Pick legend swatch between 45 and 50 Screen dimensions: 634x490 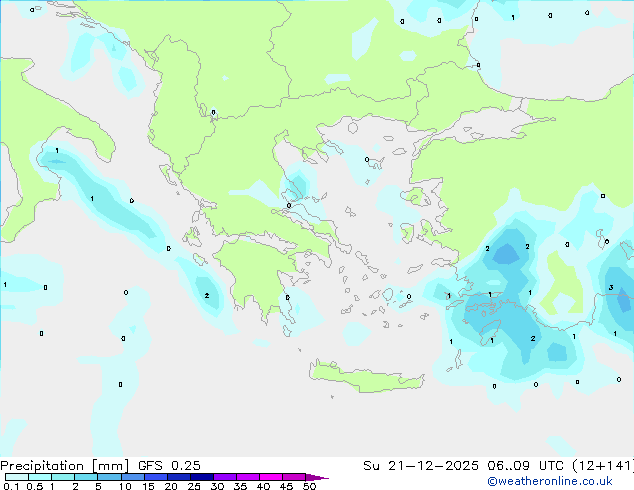click(294, 477)
